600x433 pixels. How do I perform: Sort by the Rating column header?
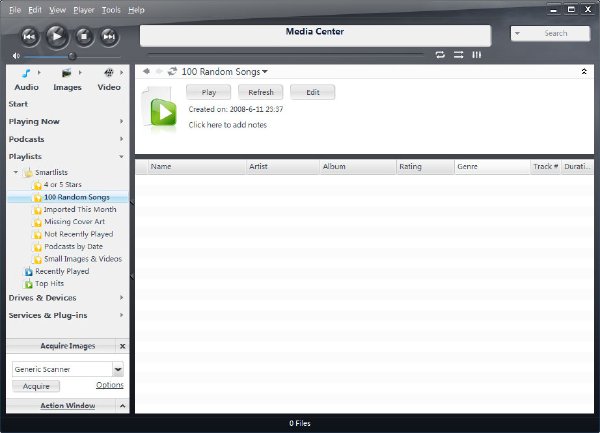425,167
